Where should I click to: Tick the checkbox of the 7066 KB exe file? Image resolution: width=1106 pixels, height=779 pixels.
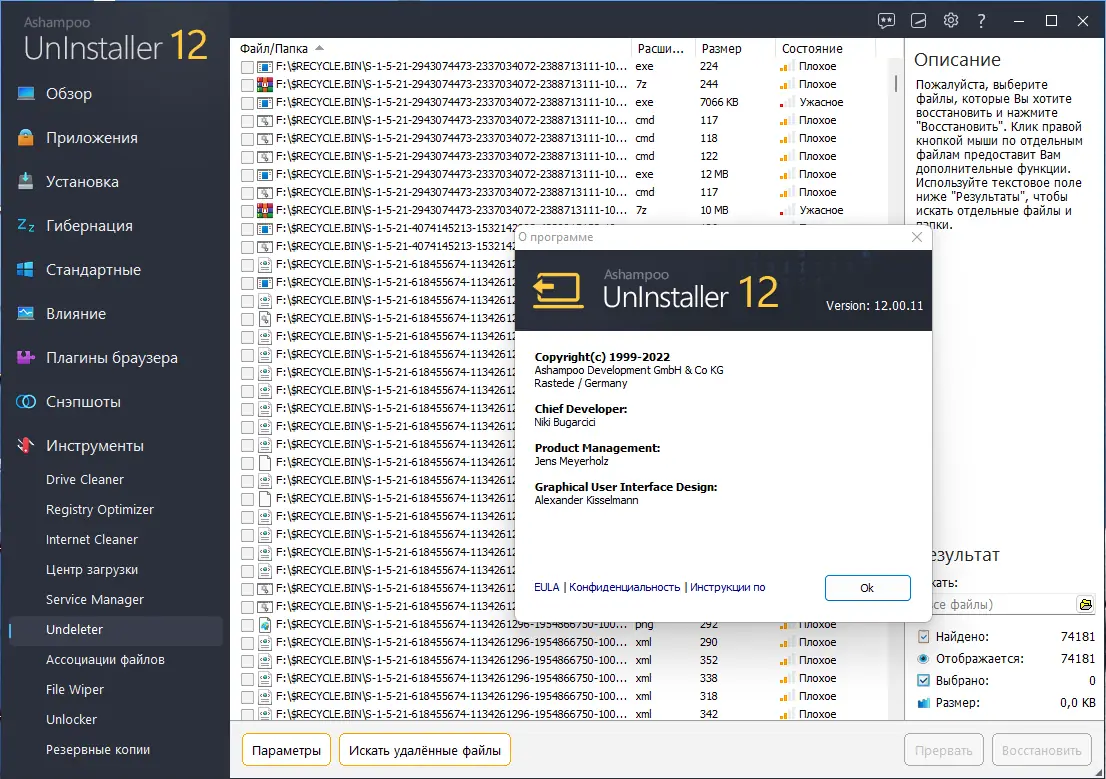[x=247, y=103]
